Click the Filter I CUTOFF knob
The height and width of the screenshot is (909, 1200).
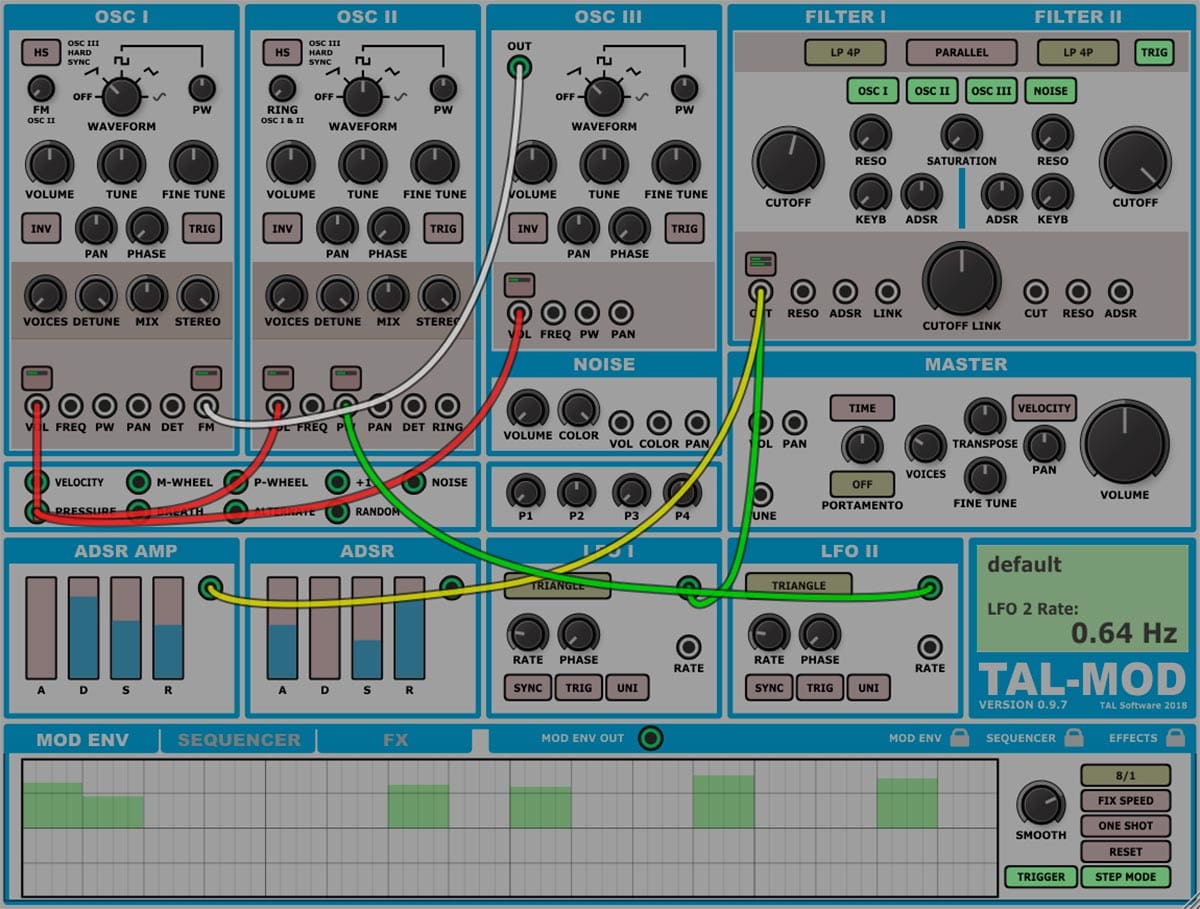789,161
